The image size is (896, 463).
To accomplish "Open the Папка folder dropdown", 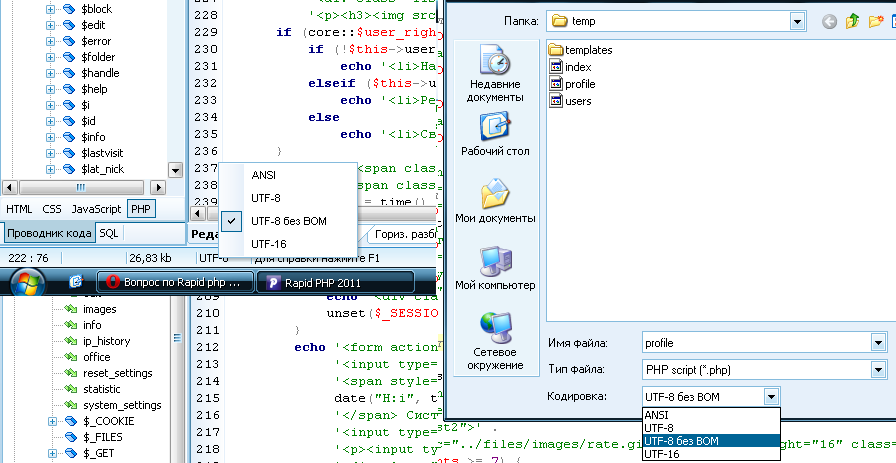I will pos(796,21).
